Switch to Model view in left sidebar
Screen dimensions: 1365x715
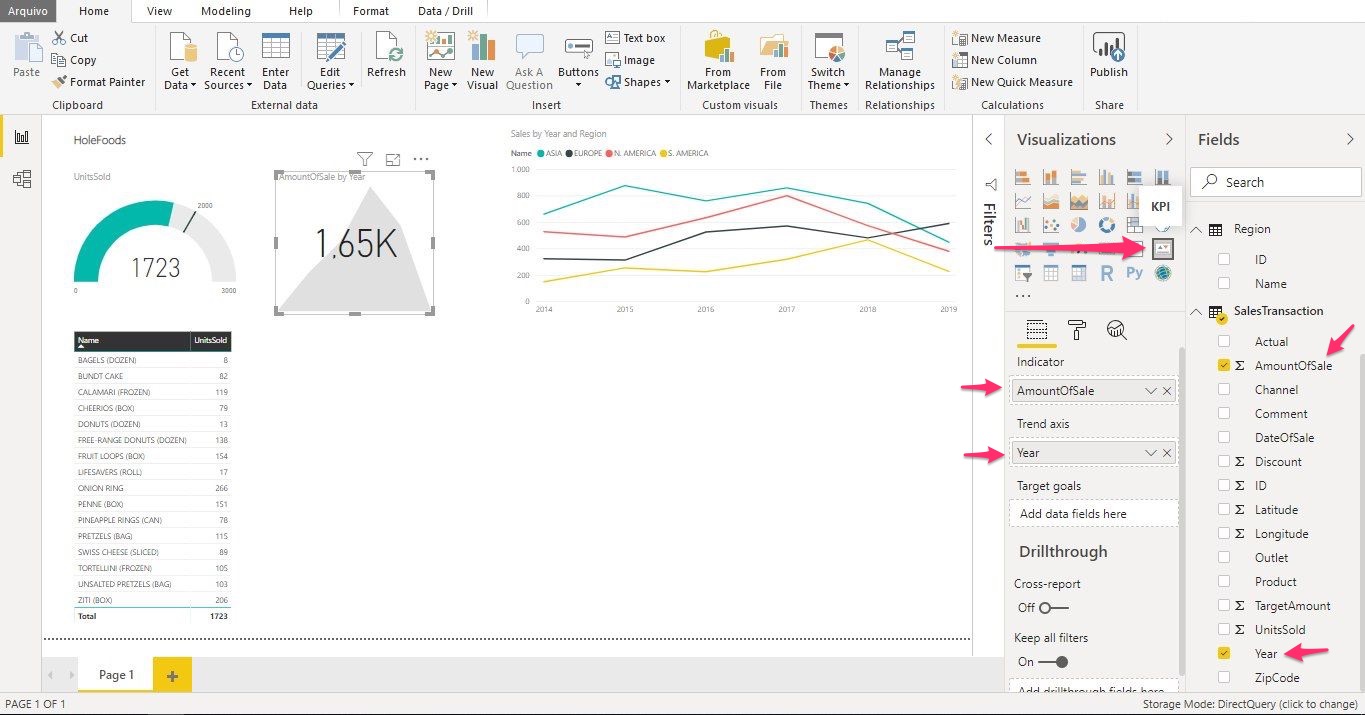(x=22, y=179)
